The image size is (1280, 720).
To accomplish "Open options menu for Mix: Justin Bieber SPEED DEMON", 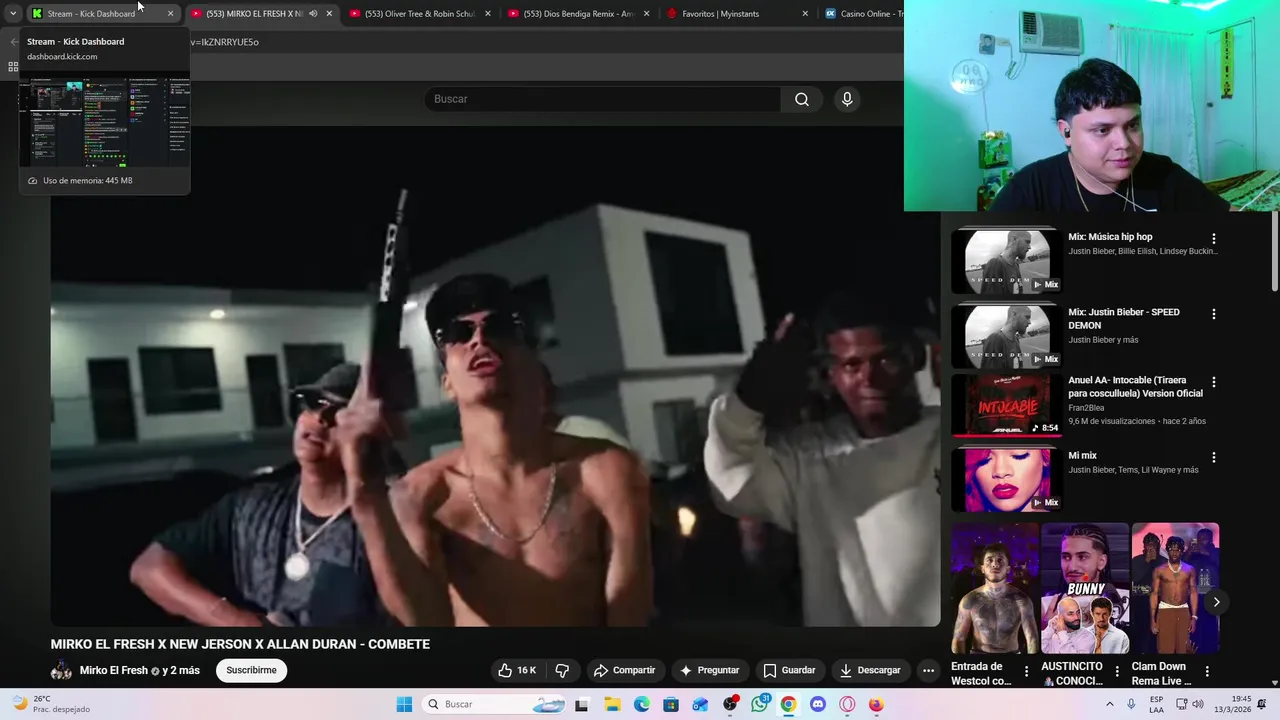I will pos(1214,314).
